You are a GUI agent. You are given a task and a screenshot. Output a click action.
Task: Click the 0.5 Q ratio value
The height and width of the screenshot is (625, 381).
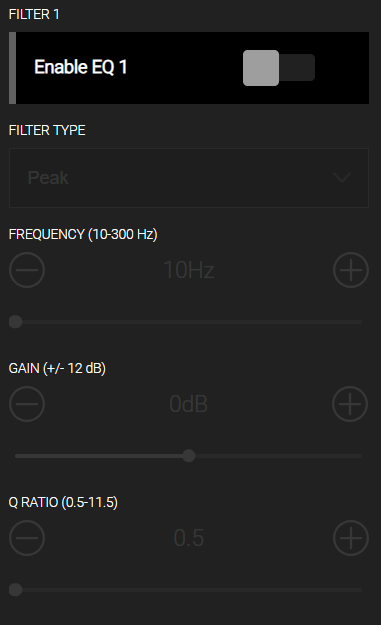(x=189, y=538)
